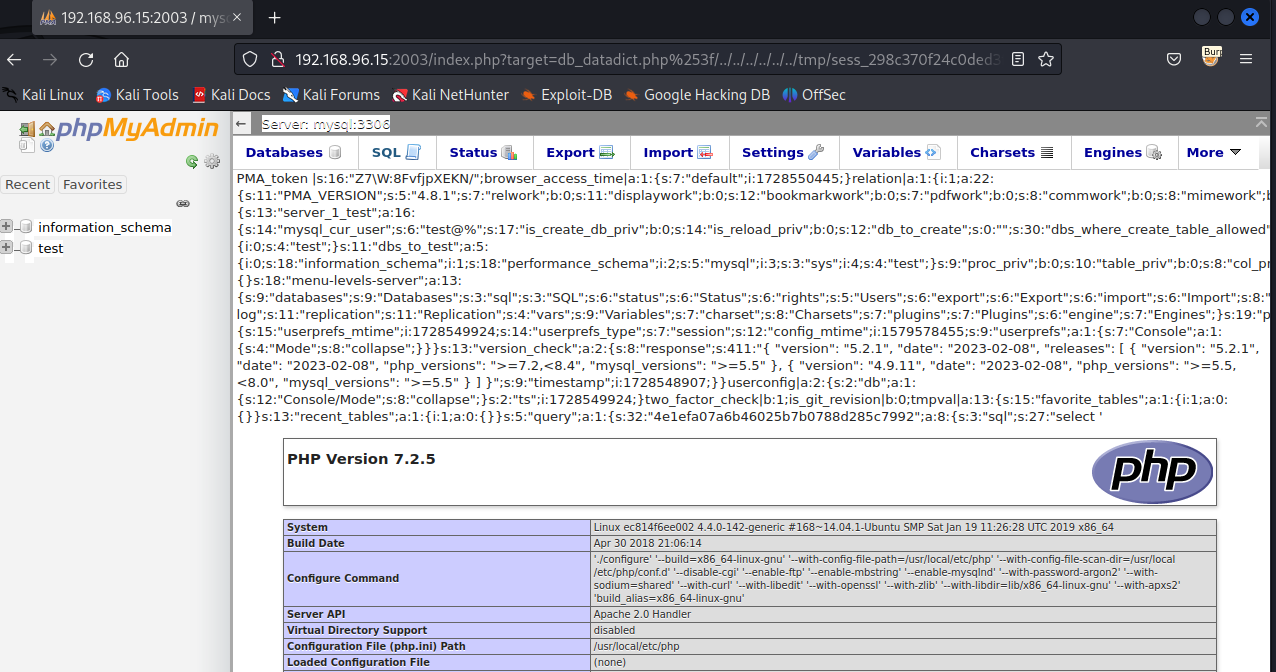
Task: Go back to the previous browser page
Action: click(15, 59)
